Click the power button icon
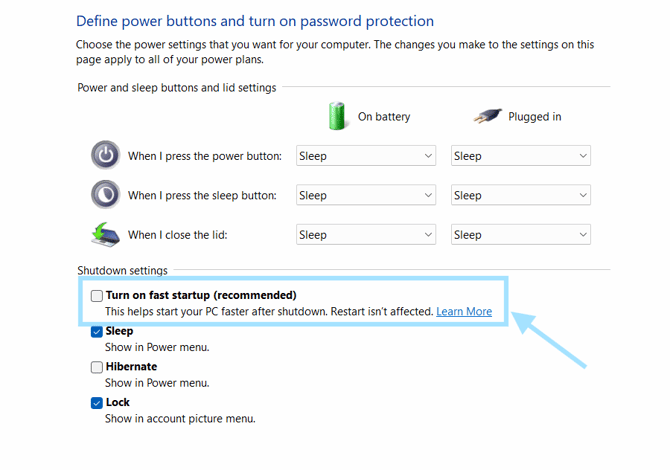670x470 pixels. (x=105, y=155)
